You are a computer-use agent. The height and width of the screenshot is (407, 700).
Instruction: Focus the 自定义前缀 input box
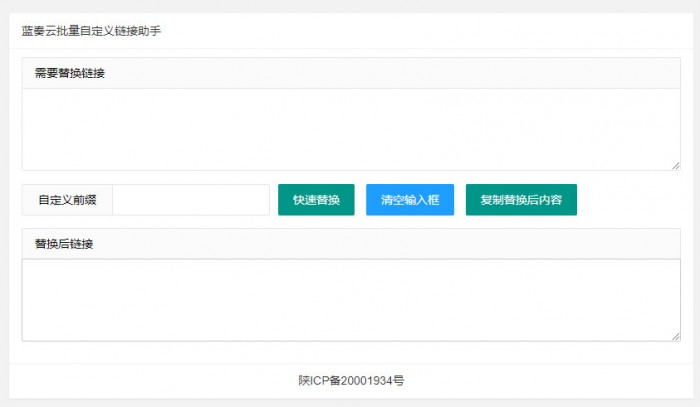(x=191, y=200)
